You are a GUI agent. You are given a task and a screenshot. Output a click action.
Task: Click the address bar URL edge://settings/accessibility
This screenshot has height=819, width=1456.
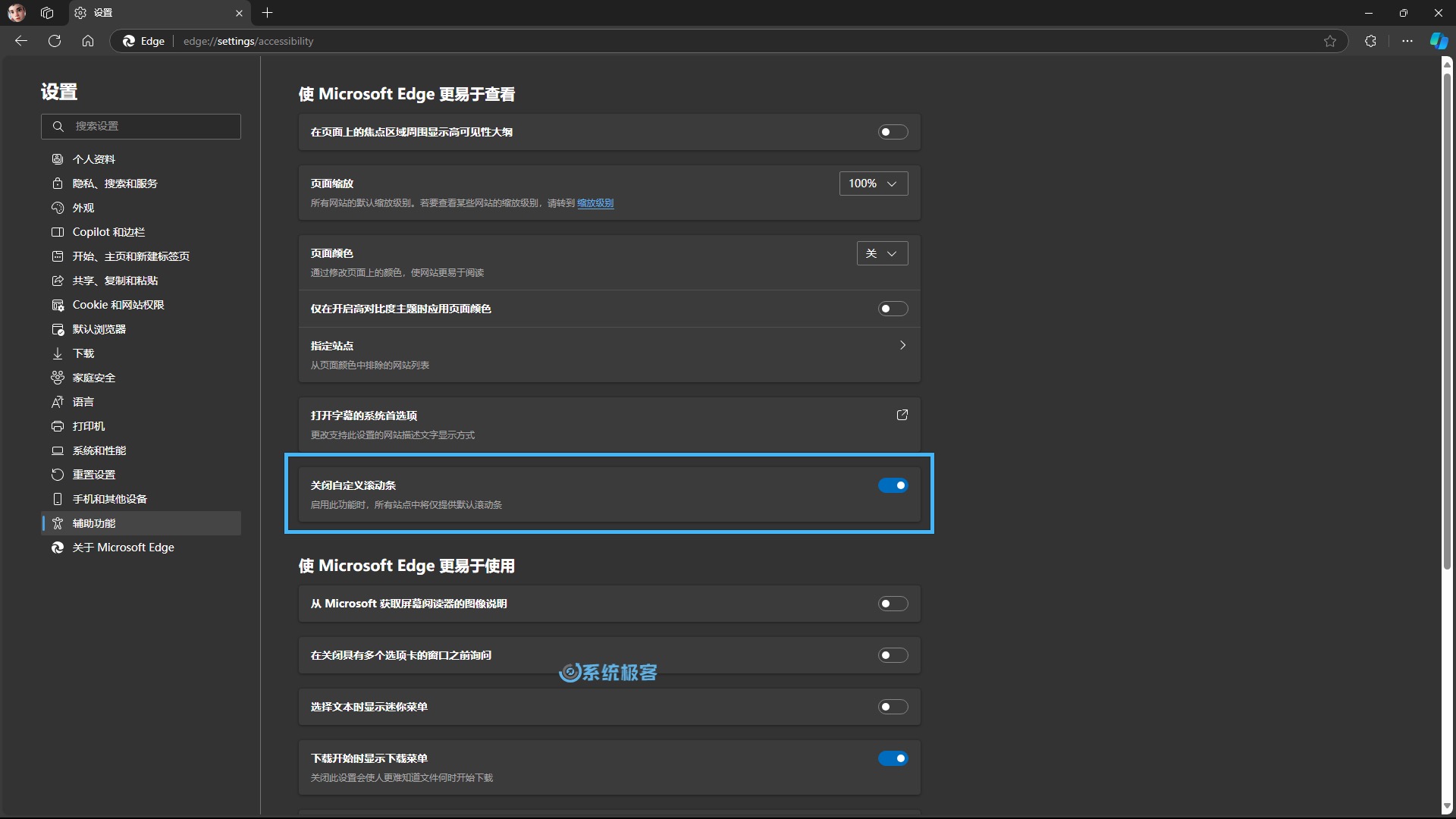(248, 41)
